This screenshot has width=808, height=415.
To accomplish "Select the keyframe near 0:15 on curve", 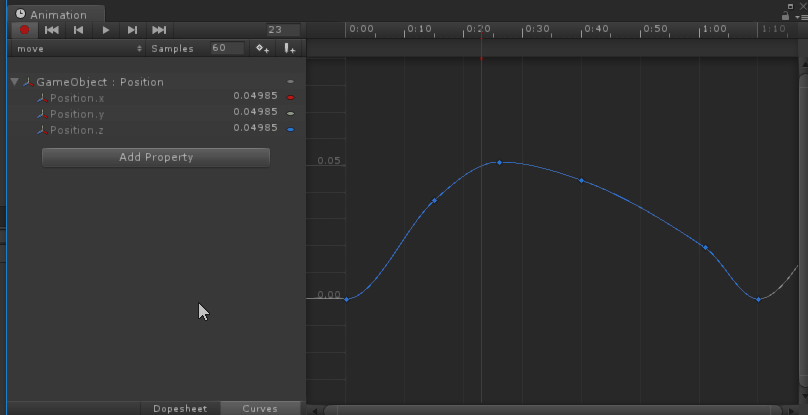I will tap(434, 201).
